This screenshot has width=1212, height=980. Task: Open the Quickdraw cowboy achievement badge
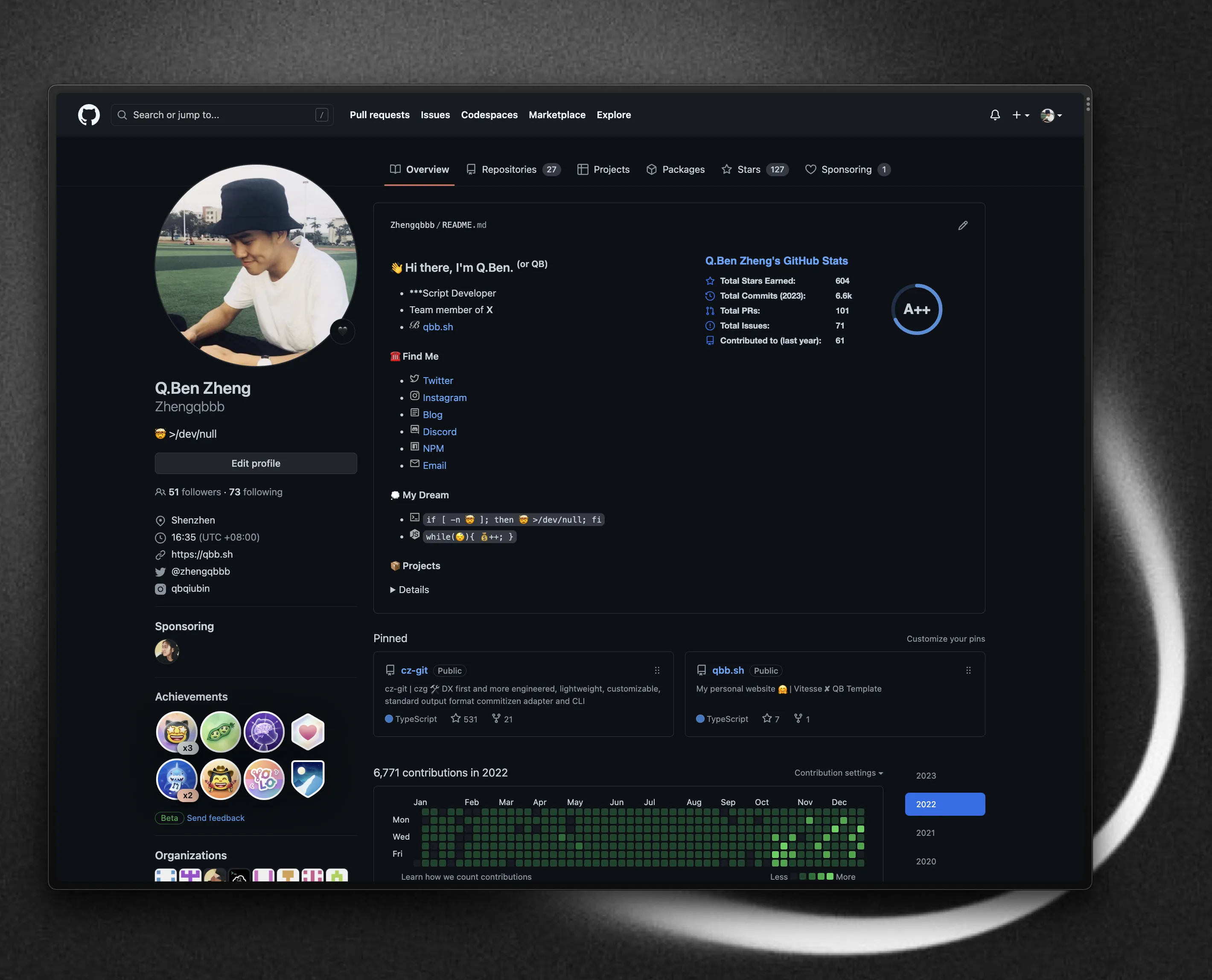[x=220, y=779]
